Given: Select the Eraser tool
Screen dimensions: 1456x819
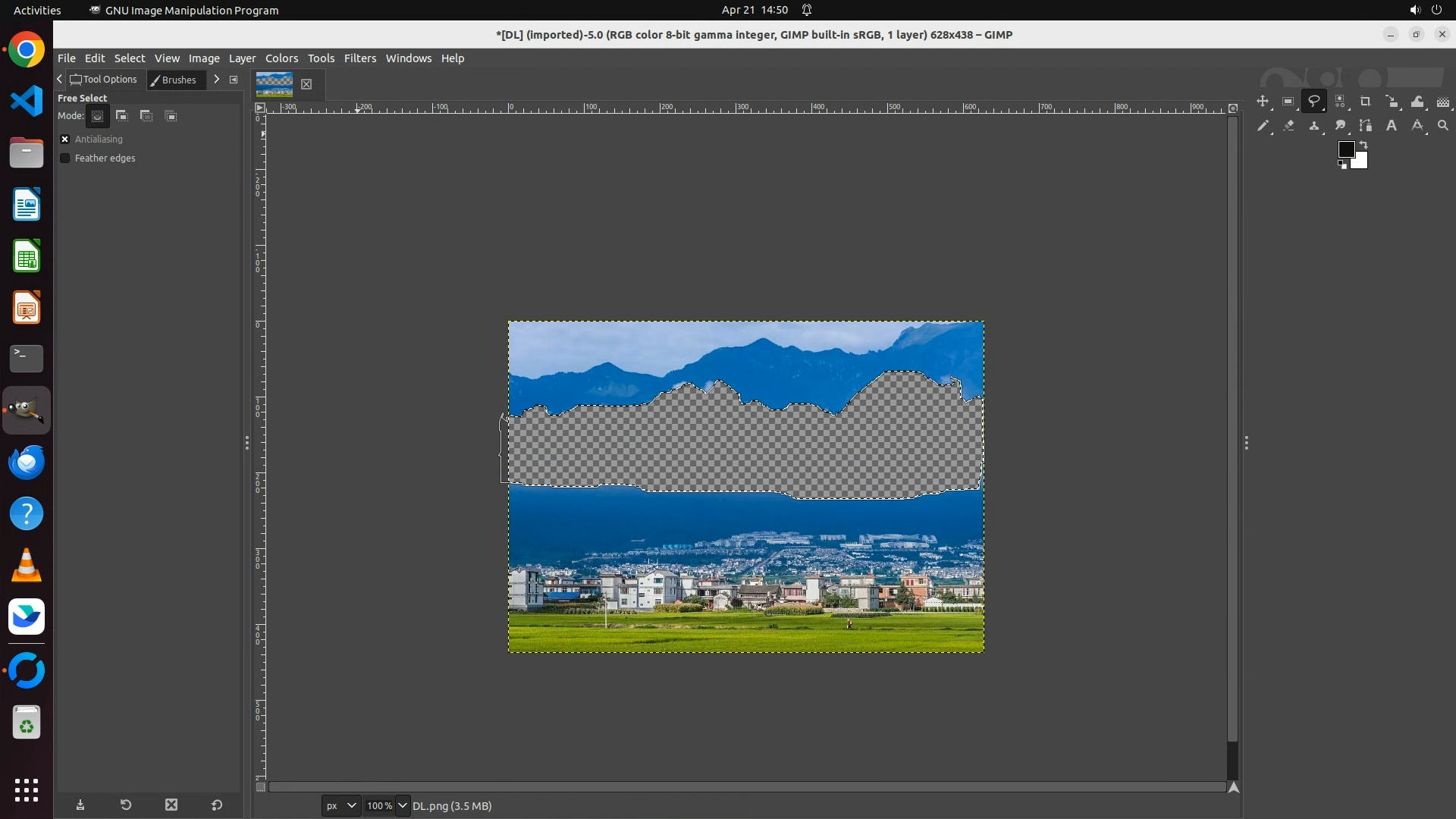Looking at the screenshot, I should (x=1288, y=126).
